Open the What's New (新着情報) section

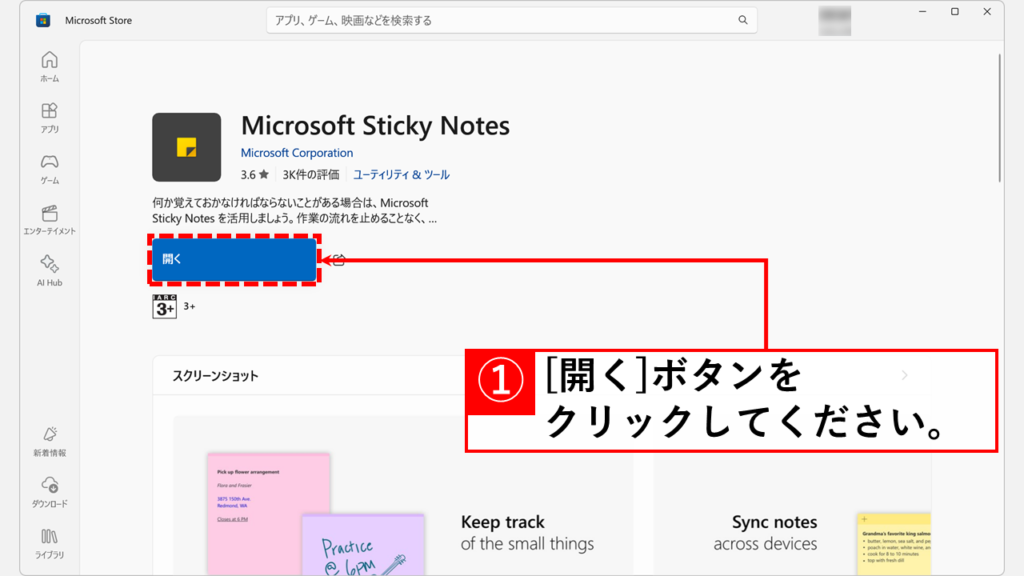50,441
